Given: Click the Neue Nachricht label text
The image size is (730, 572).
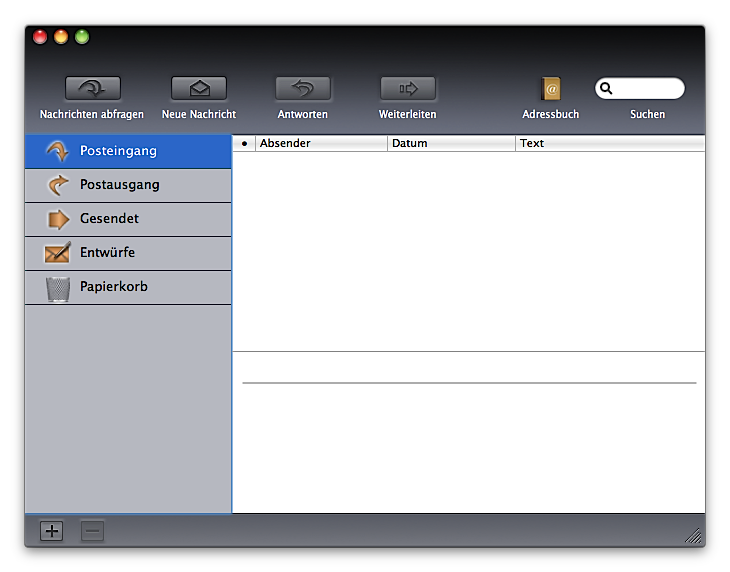Looking at the screenshot, I should [199, 114].
